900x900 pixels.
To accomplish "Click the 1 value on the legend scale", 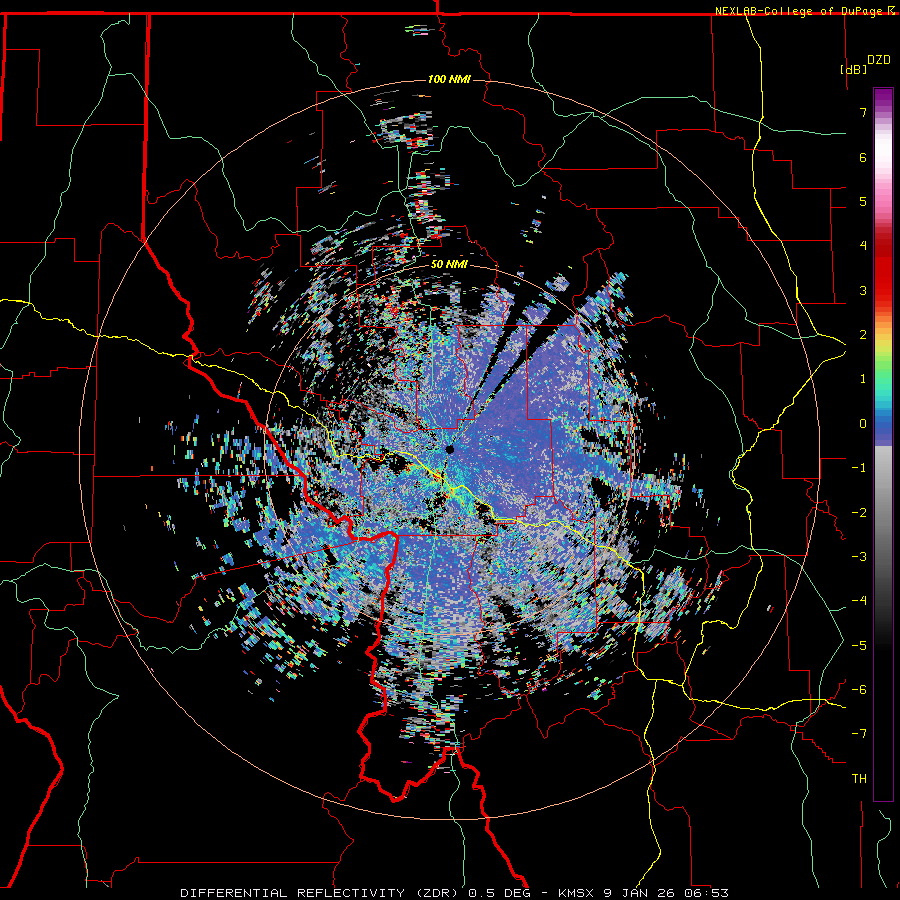I will (x=863, y=379).
